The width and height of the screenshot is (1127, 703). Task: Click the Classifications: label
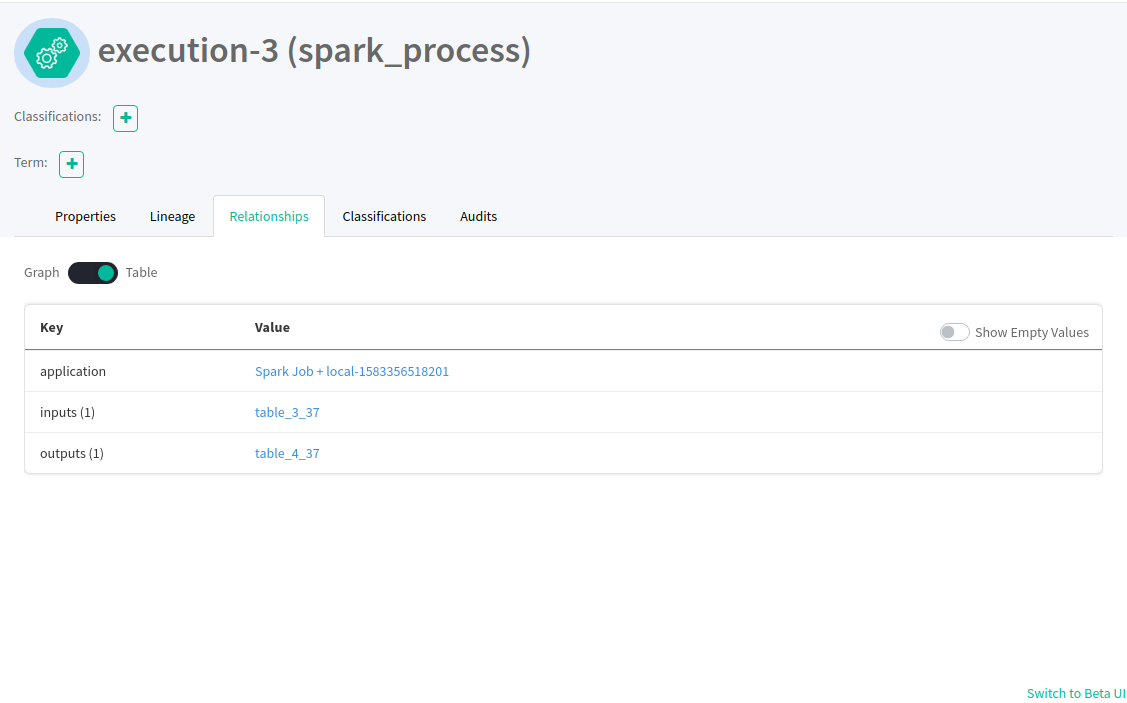point(58,116)
